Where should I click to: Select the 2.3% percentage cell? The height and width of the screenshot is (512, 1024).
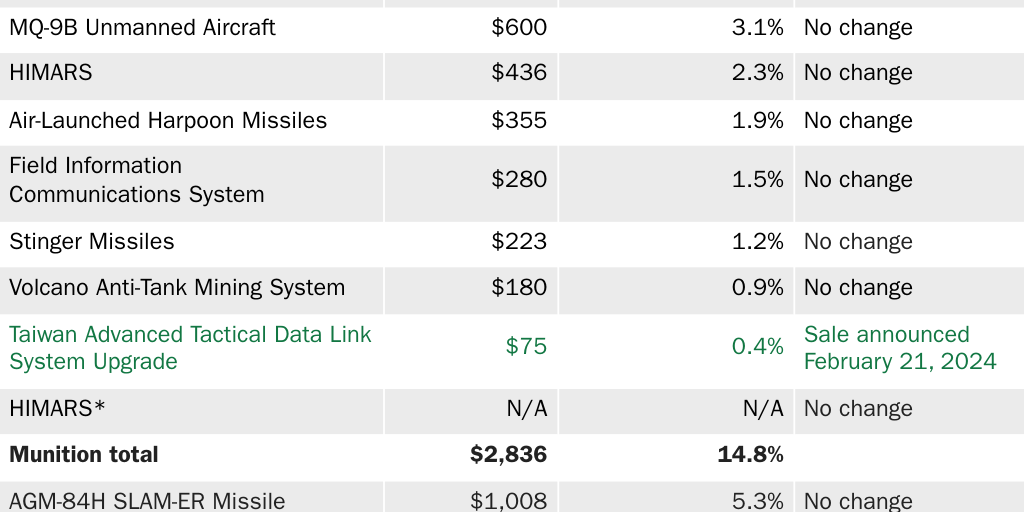pyautogui.click(x=757, y=73)
